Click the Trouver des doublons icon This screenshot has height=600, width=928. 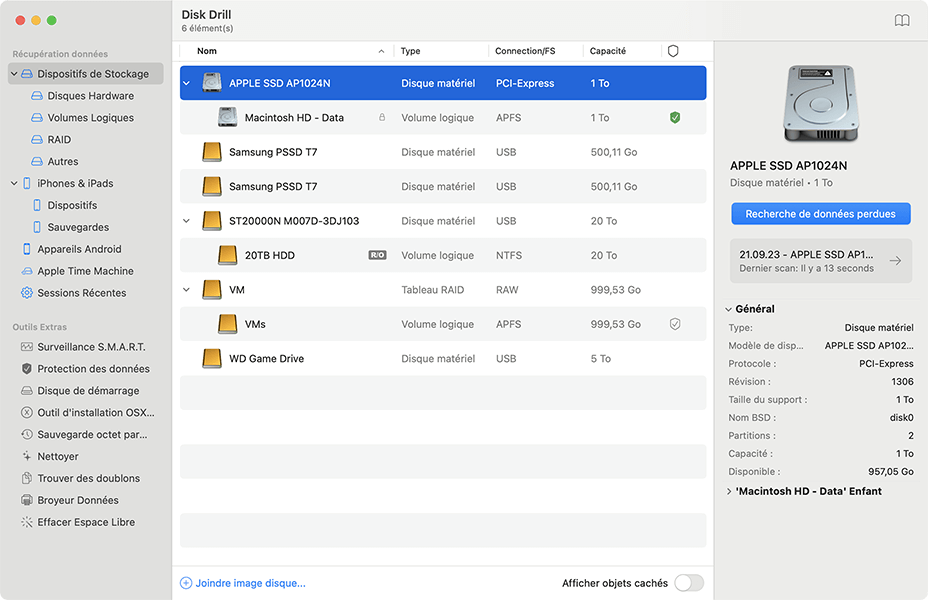27,478
